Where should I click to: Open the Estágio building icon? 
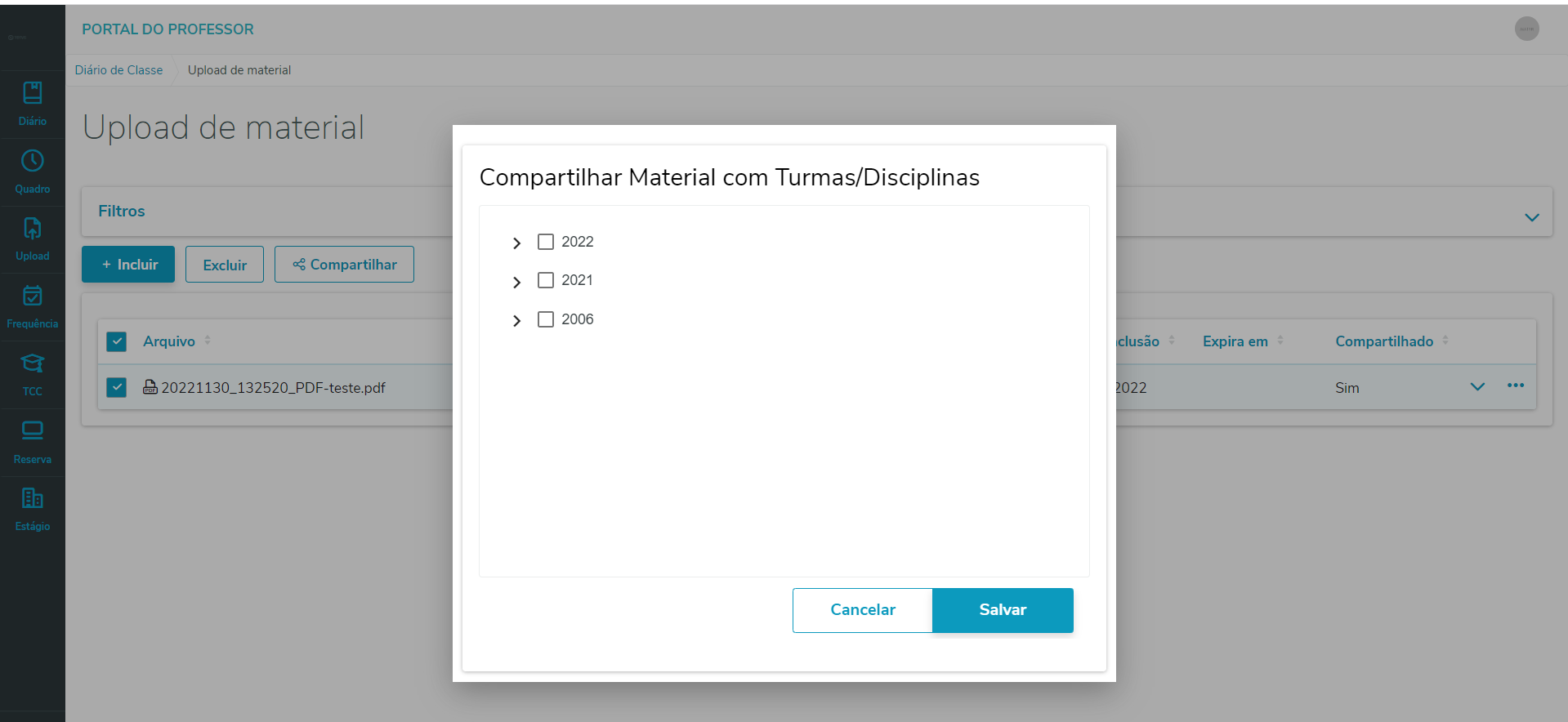[33, 499]
